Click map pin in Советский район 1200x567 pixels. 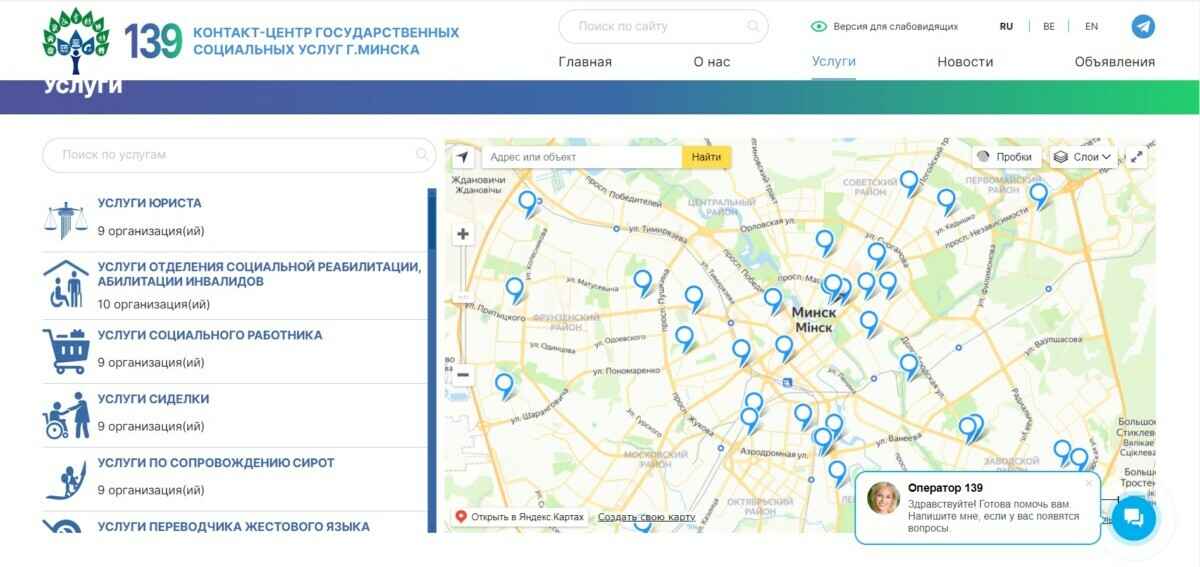[909, 183]
